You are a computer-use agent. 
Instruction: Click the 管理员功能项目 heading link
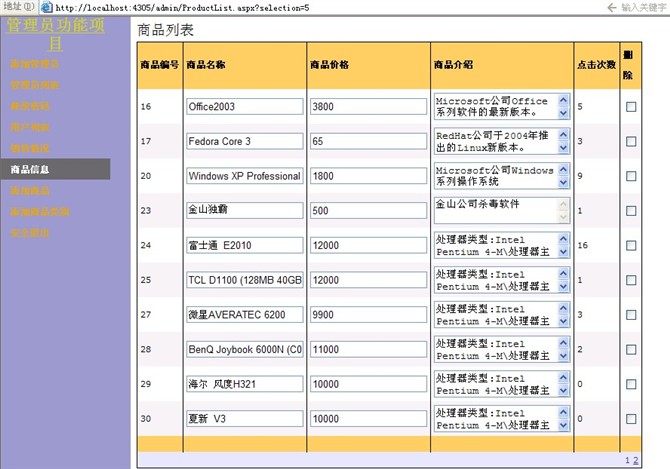55,34
